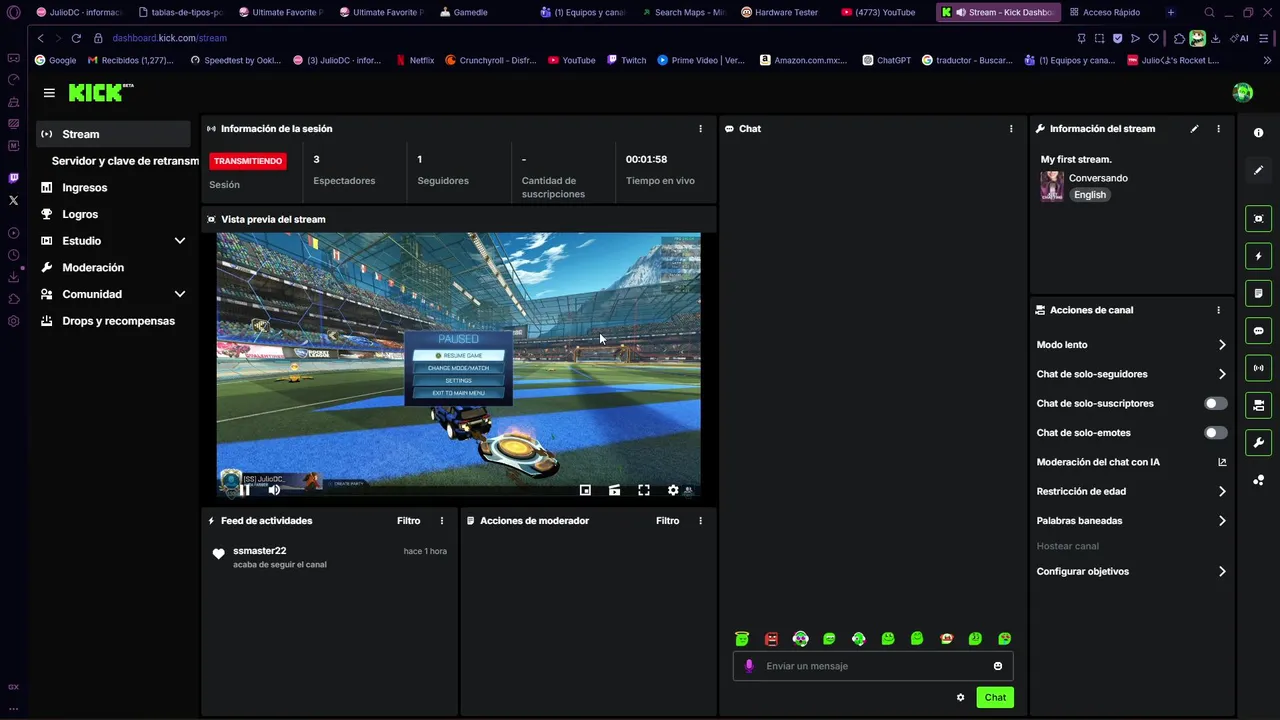
Task: Toggle chat bubble widget in right sidebar
Action: tap(1259, 331)
